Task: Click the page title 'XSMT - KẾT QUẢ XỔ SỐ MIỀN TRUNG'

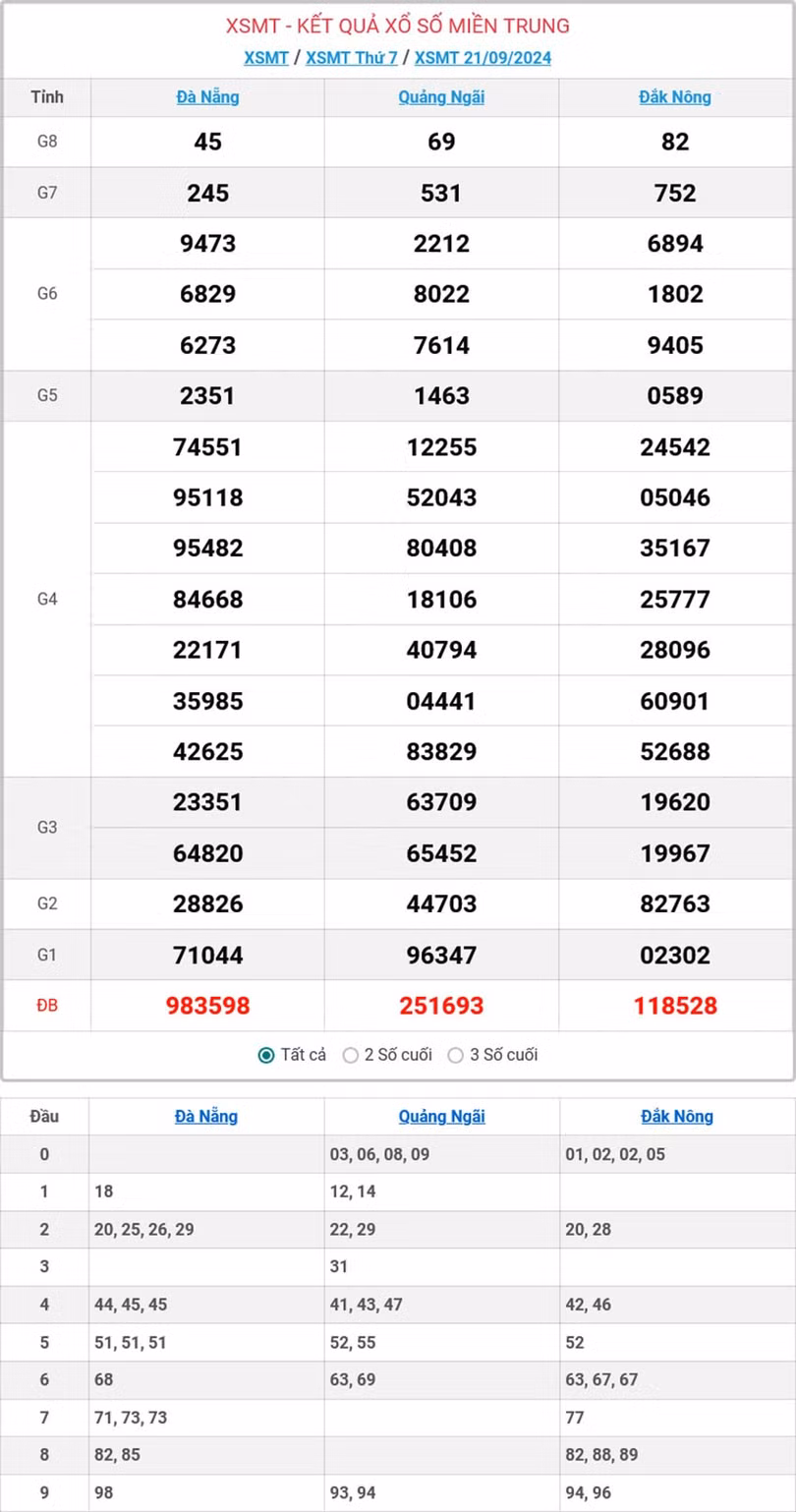Action: tap(398, 26)
